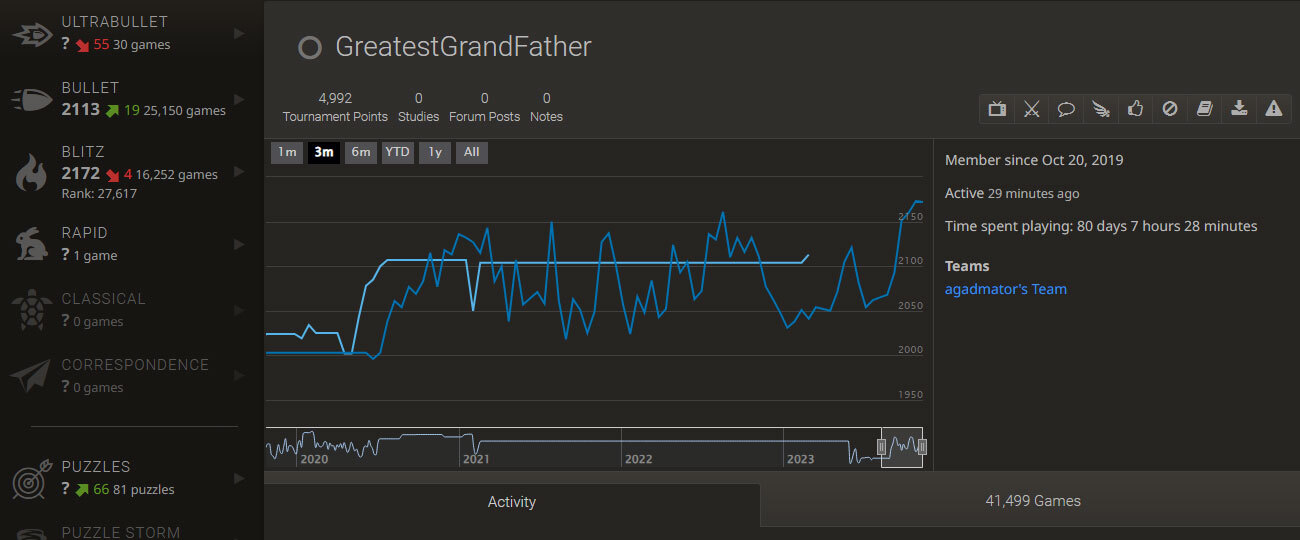The width and height of the screenshot is (1300, 540).
Task: Click the Rapid rabbit icon
Action: pos(31,244)
